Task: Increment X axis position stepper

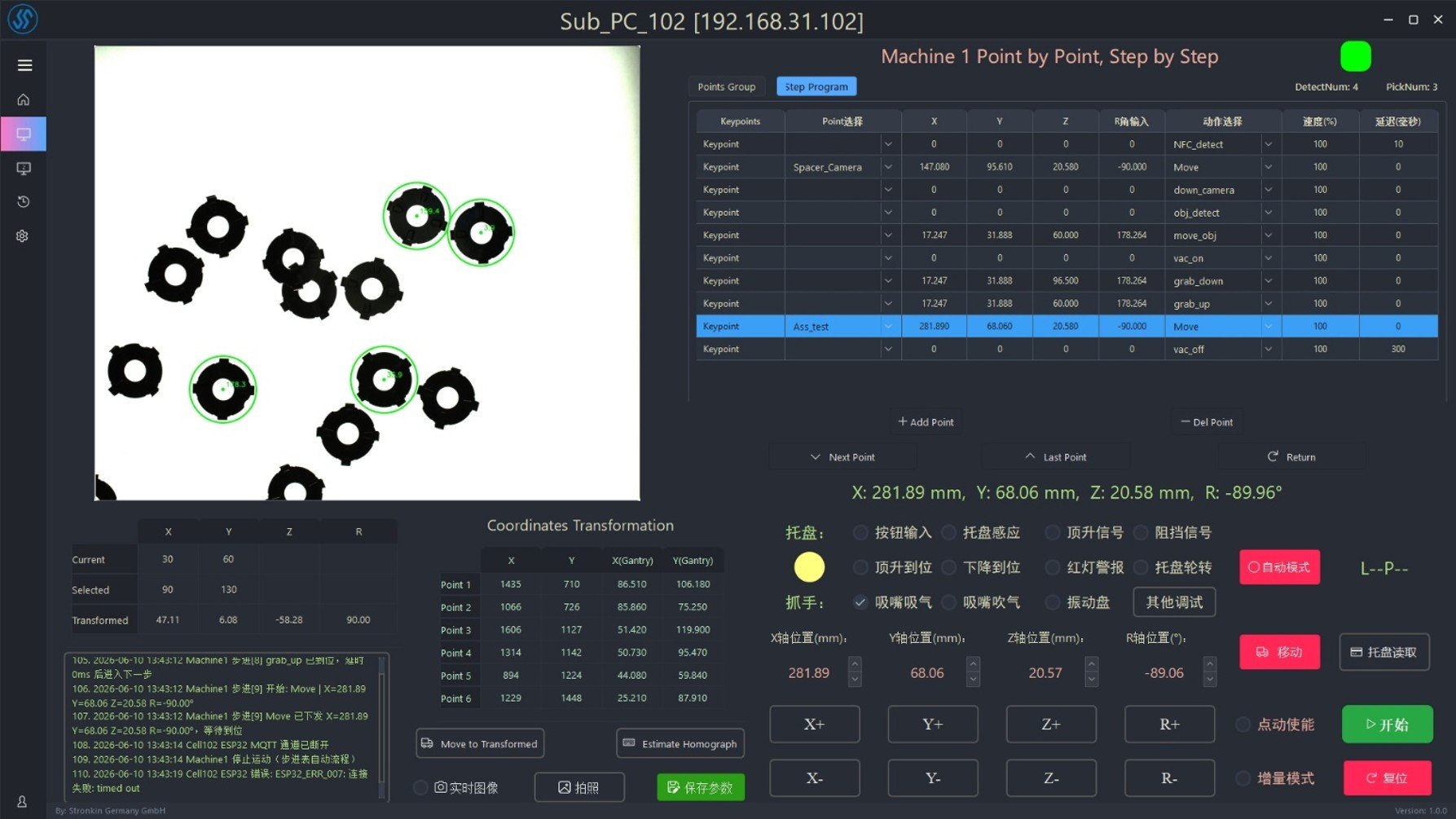Action: tap(855, 665)
